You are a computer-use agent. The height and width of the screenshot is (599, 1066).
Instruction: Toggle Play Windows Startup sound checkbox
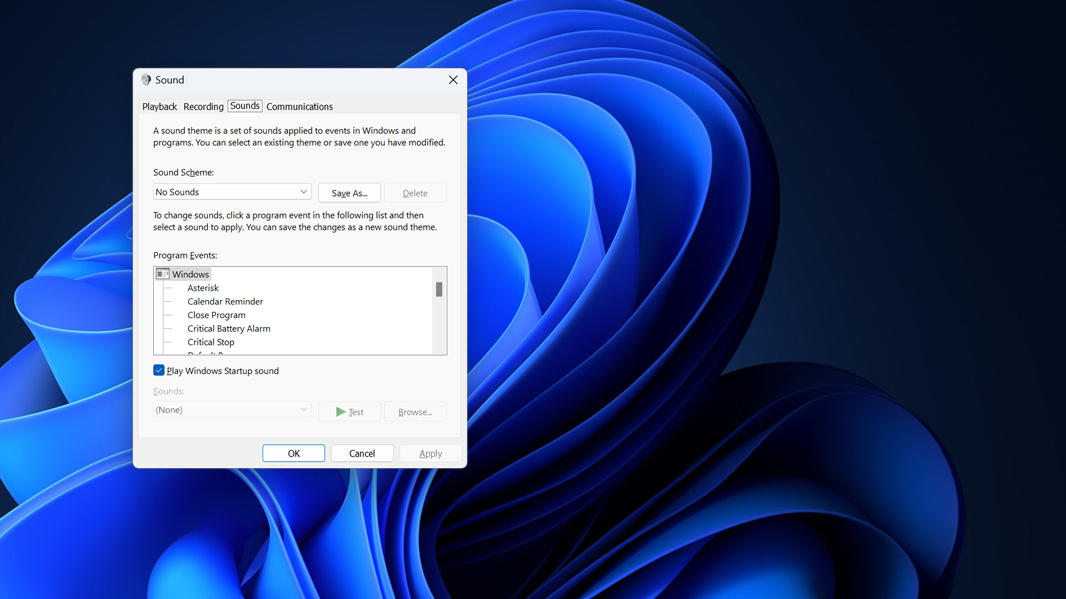click(159, 371)
